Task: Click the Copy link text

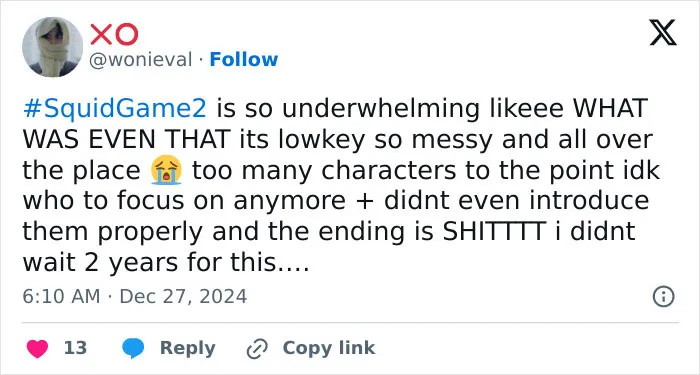Action: point(329,348)
